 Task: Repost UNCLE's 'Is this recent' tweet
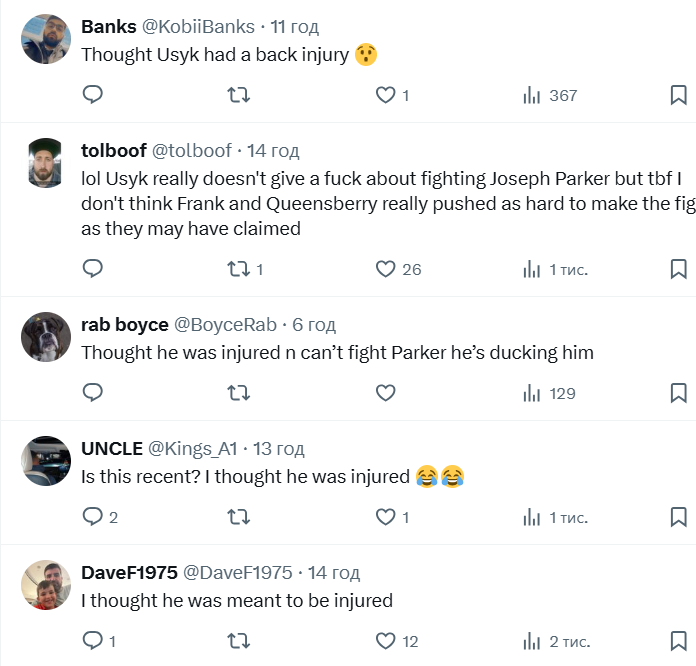click(x=239, y=517)
